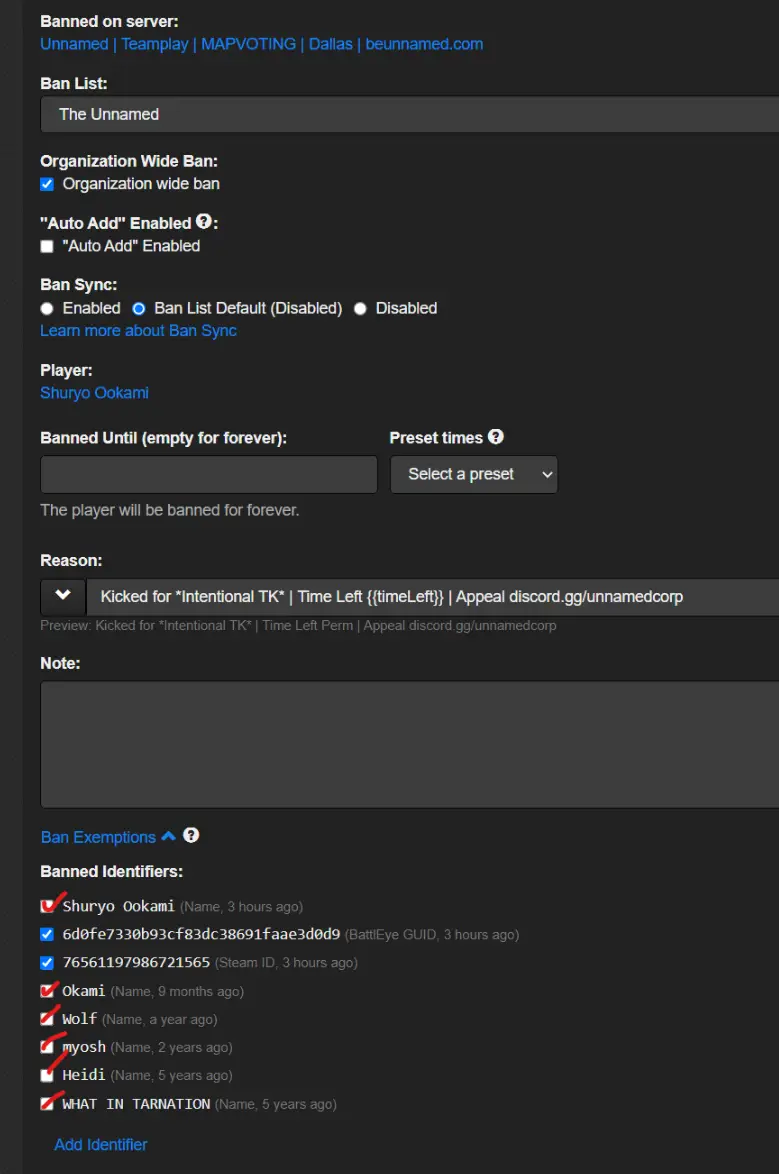This screenshot has height=1174, width=779.
Task: Click the Add Identifier link
Action: pyautogui.click(x=100, y=1145)
